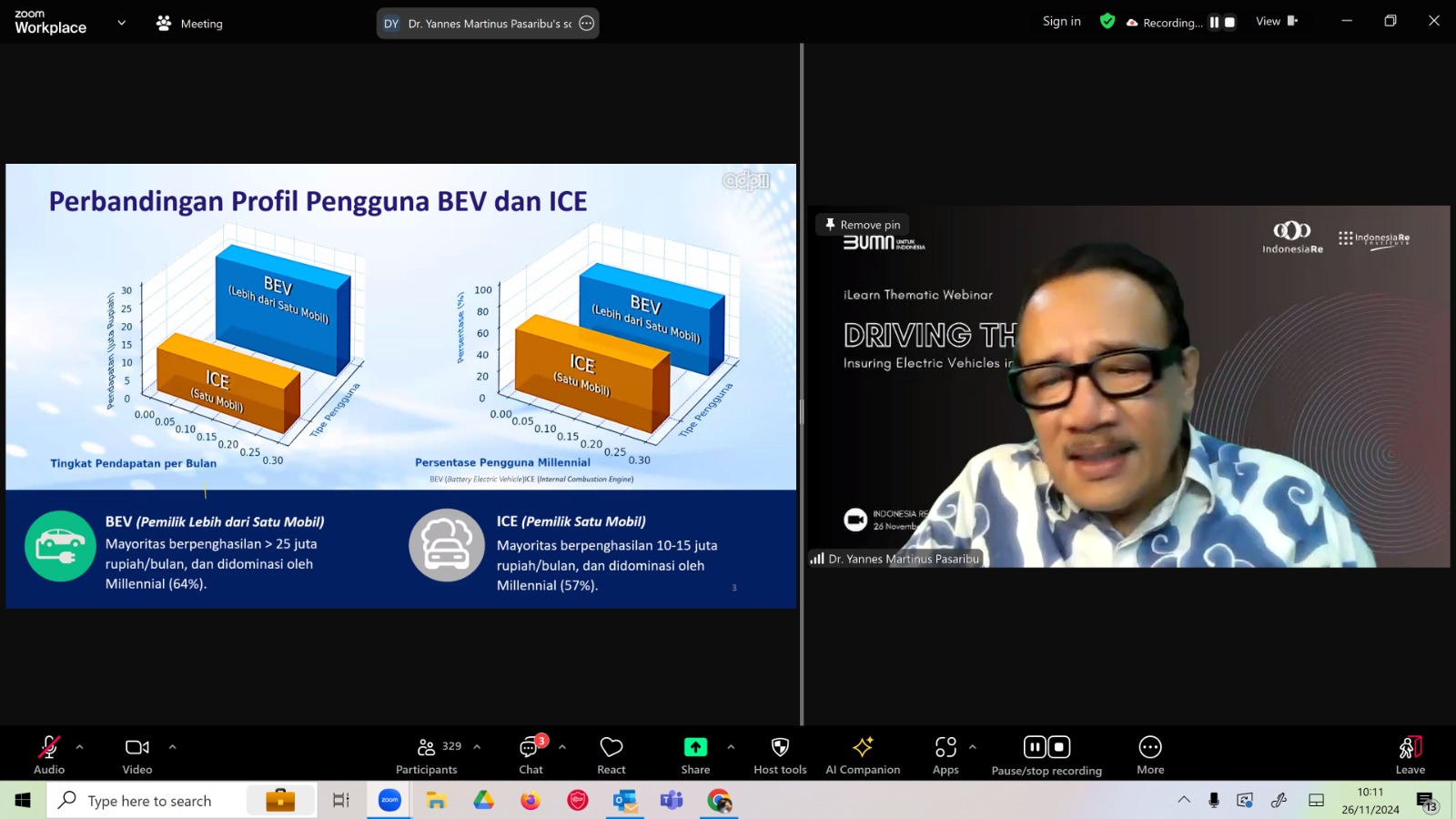The image size is (1456, 819).
Task: Click the Sign in link
Action: pyautogui.click(x=1062, y=21)
